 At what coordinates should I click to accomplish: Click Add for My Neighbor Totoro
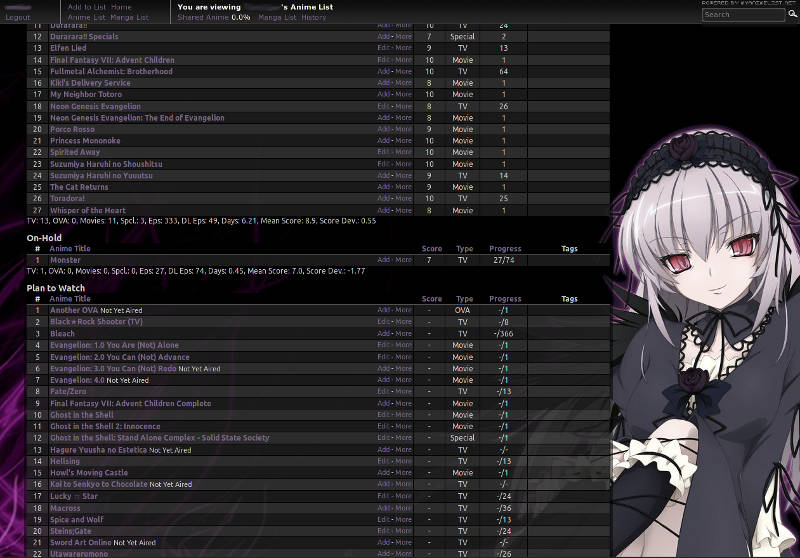pyautogui.click(x=384, y=94)
